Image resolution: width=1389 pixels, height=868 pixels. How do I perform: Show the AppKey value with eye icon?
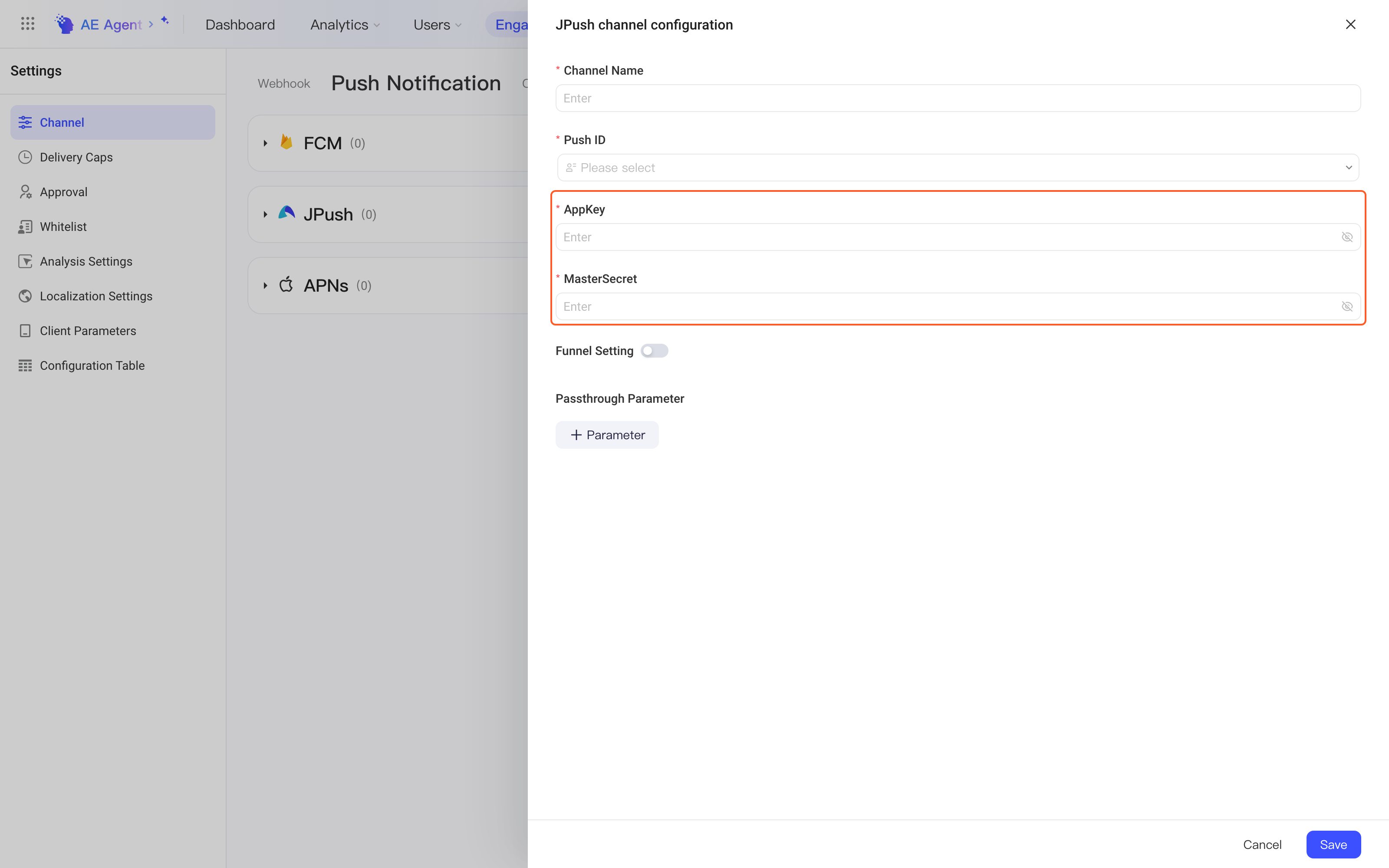pos(1347,237)
